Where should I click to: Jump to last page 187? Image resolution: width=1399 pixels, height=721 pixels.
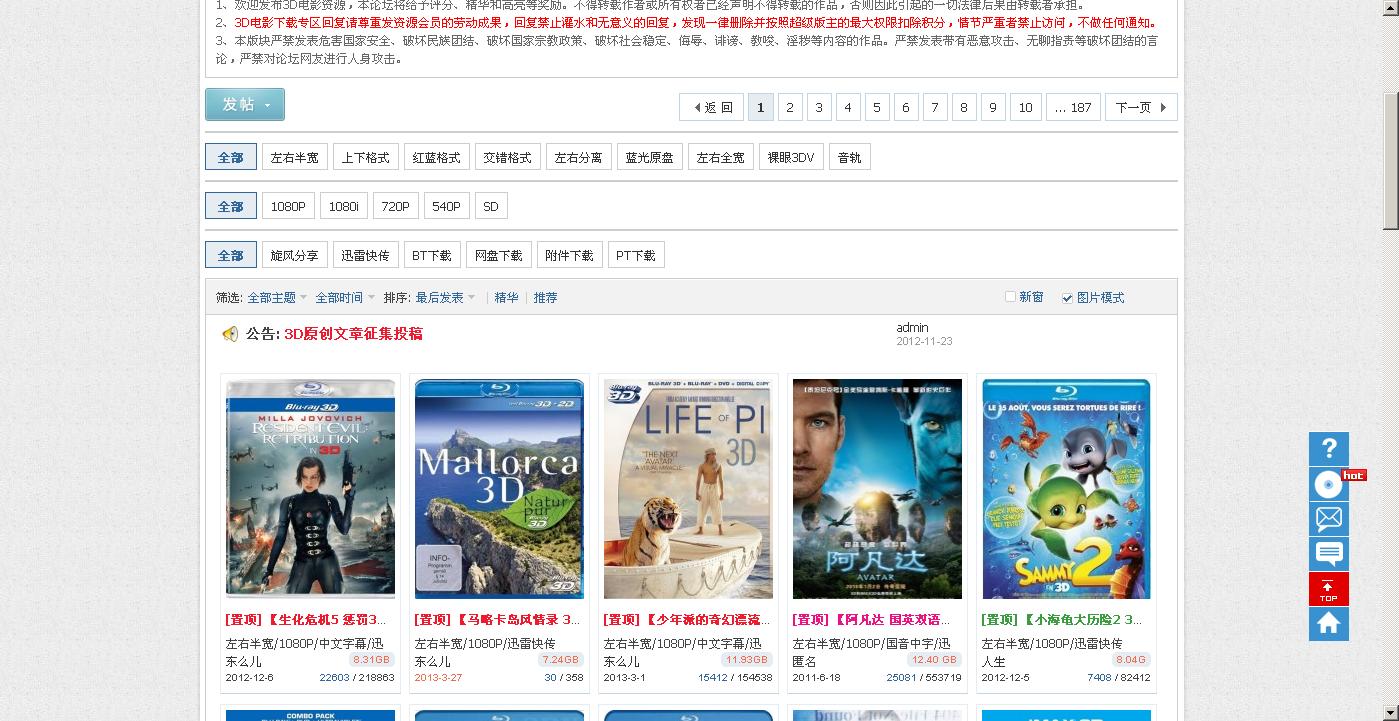pos(1074,107)
